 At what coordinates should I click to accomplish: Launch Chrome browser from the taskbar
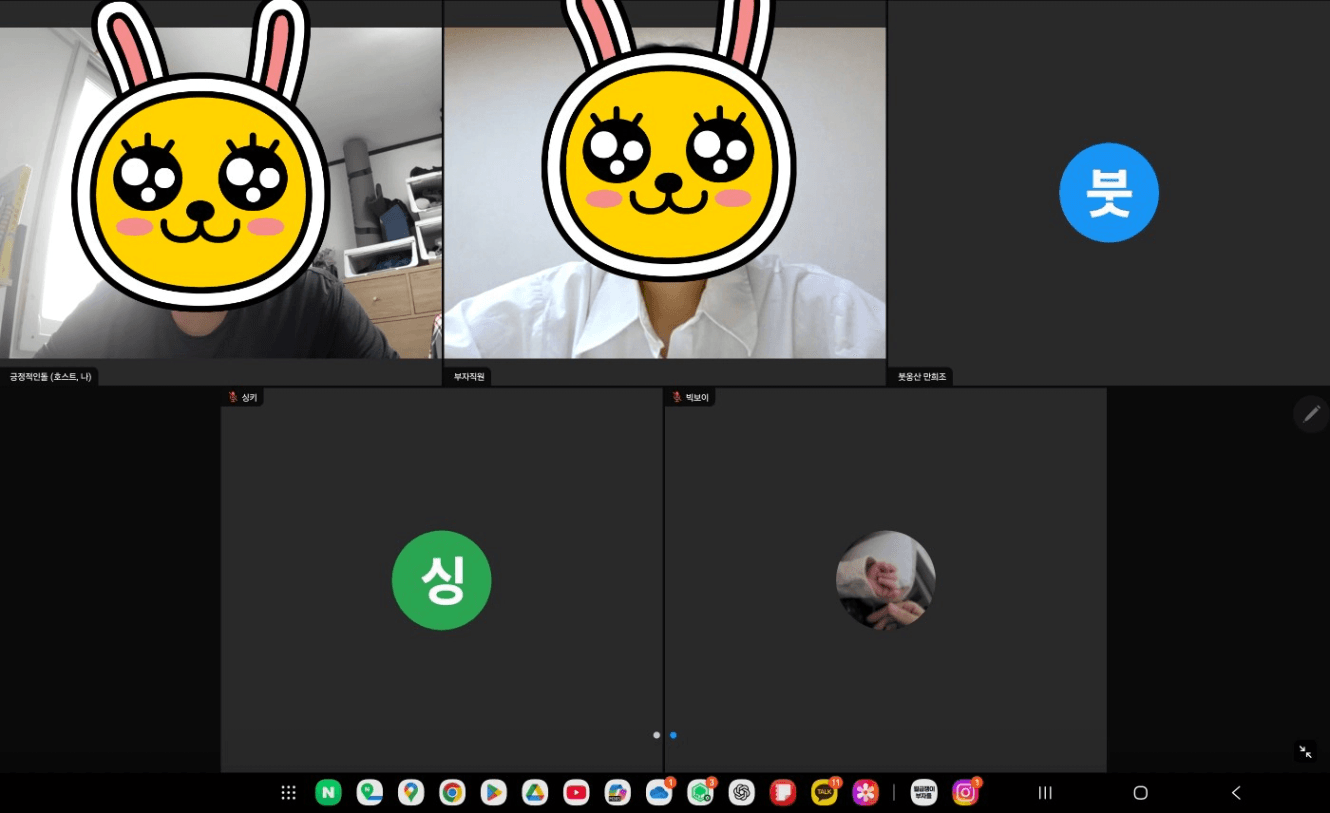[x=452, y=793]
